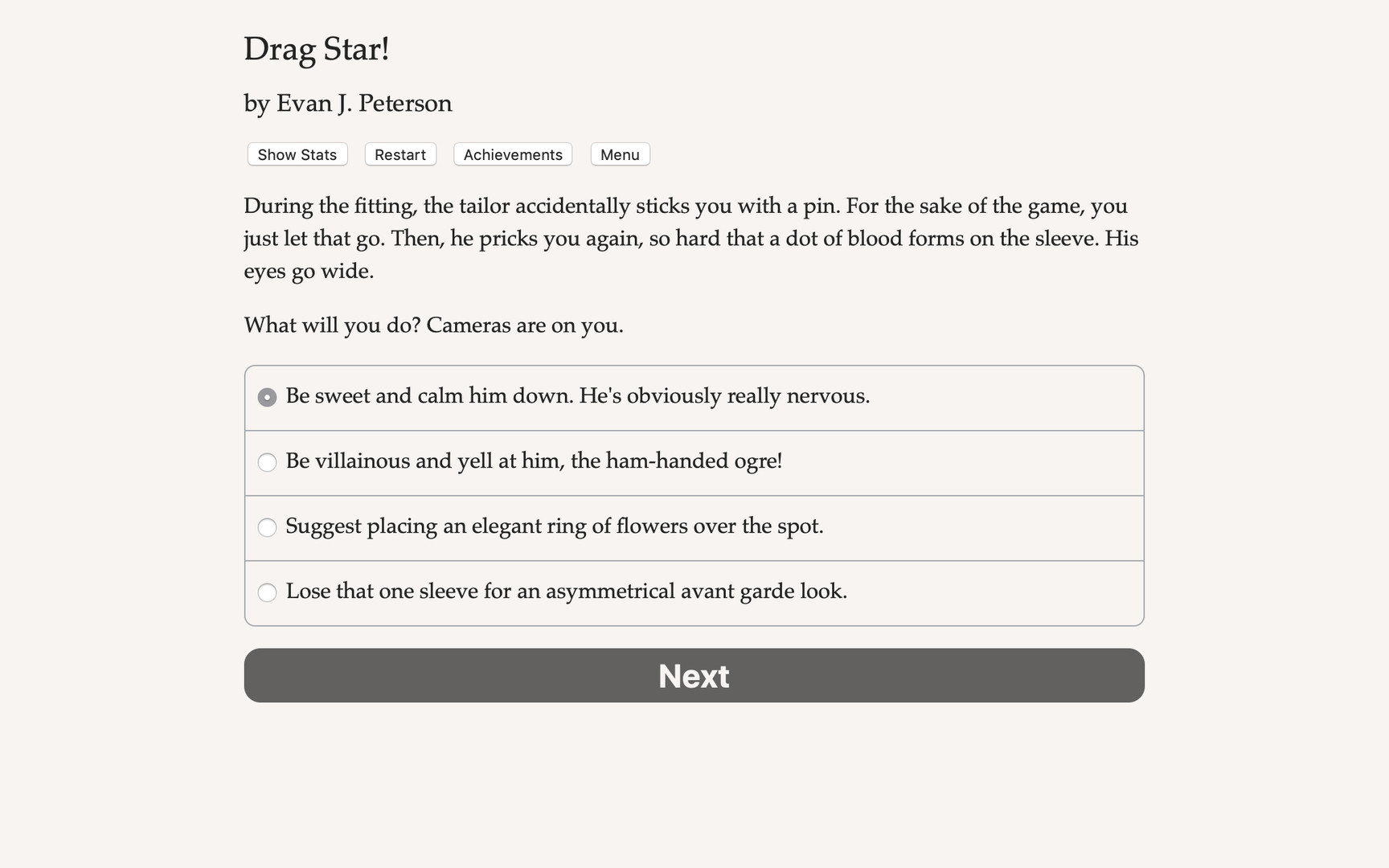Click the author name Evan J. Peterson
The image size is (1389, 868).
point(347,103)
